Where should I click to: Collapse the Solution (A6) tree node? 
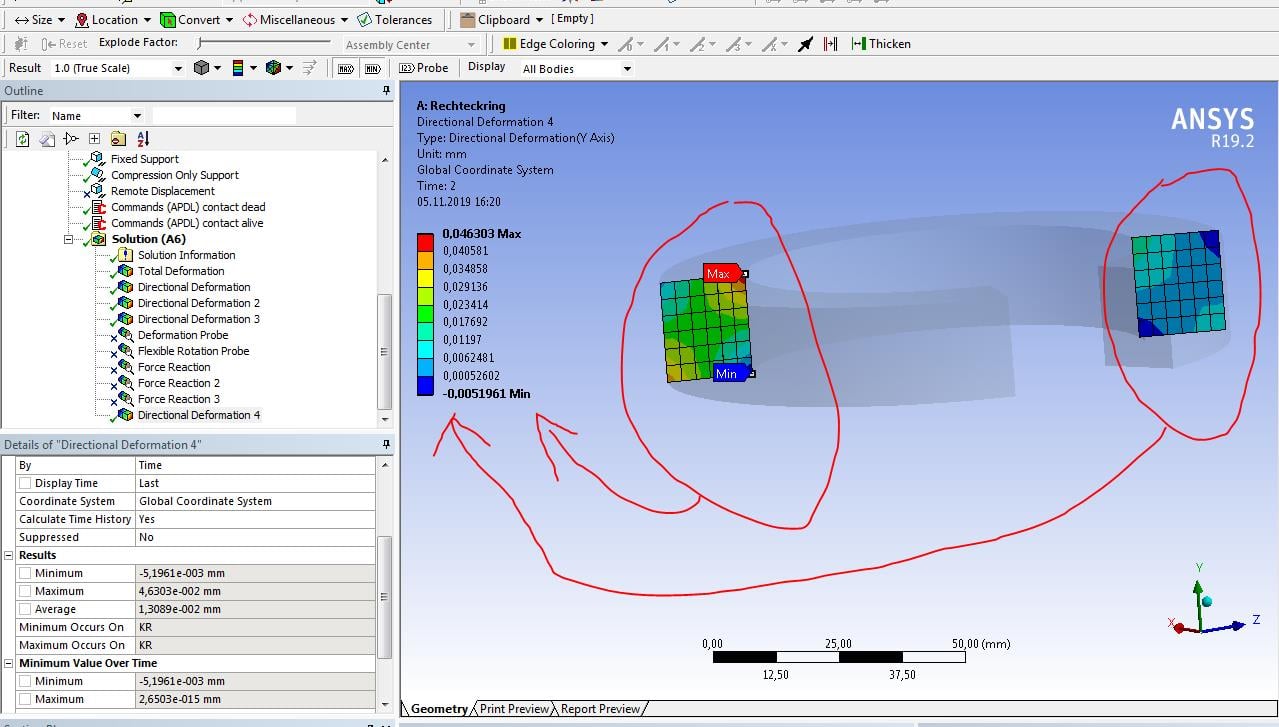(68, 240)
